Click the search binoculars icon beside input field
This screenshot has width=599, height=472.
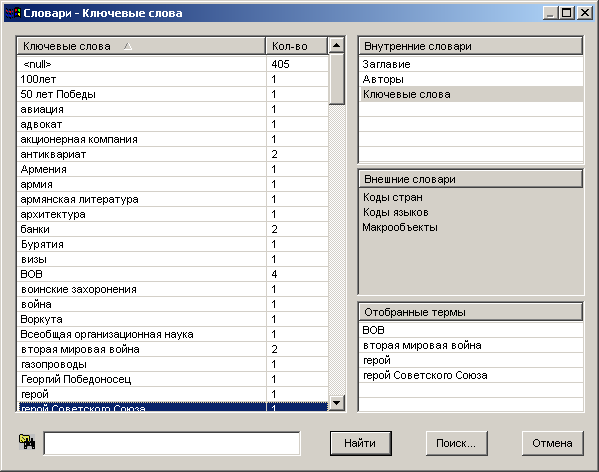pos(27,442)
